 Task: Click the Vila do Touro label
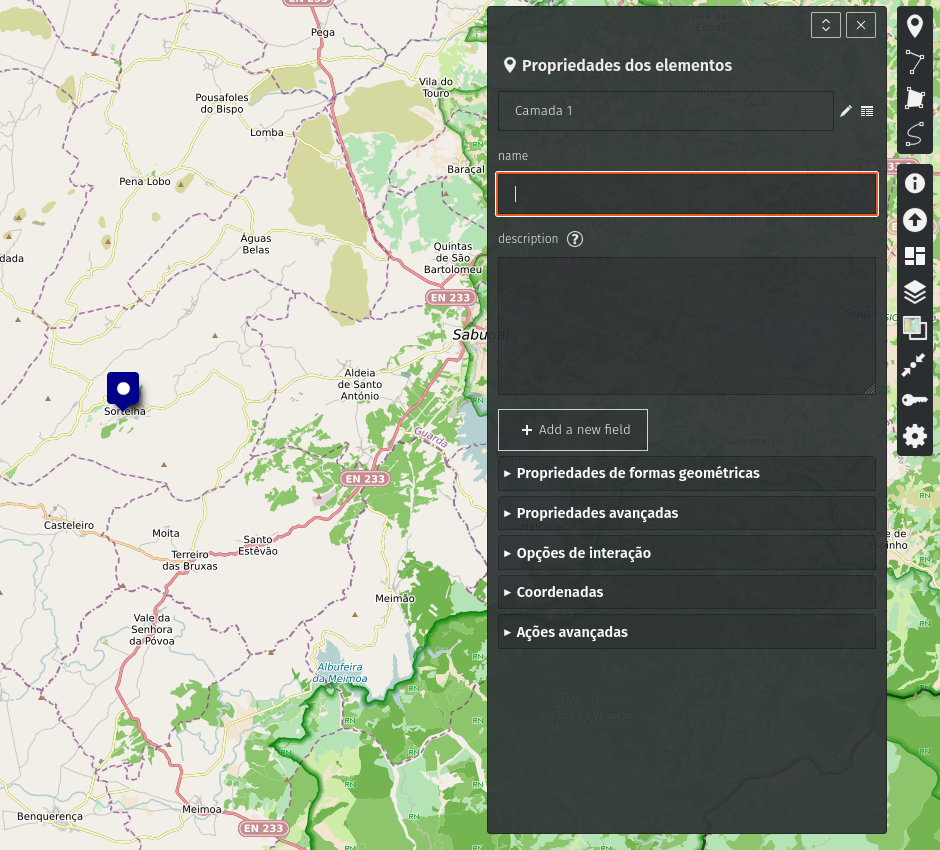click(x=436, y=88)
